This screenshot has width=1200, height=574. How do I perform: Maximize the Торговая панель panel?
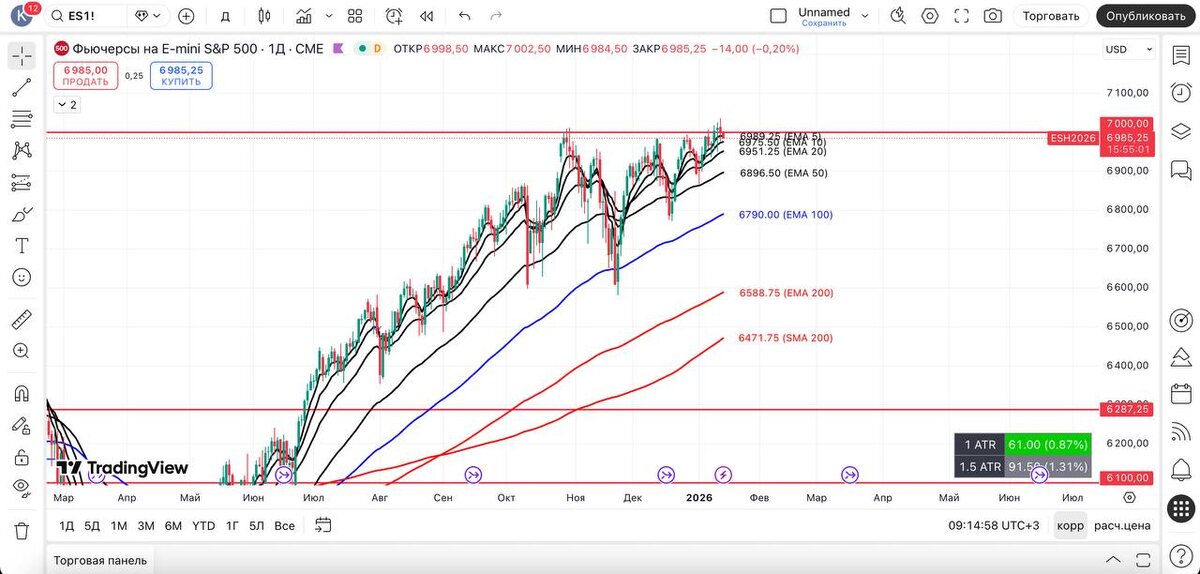click(1141, 559)
